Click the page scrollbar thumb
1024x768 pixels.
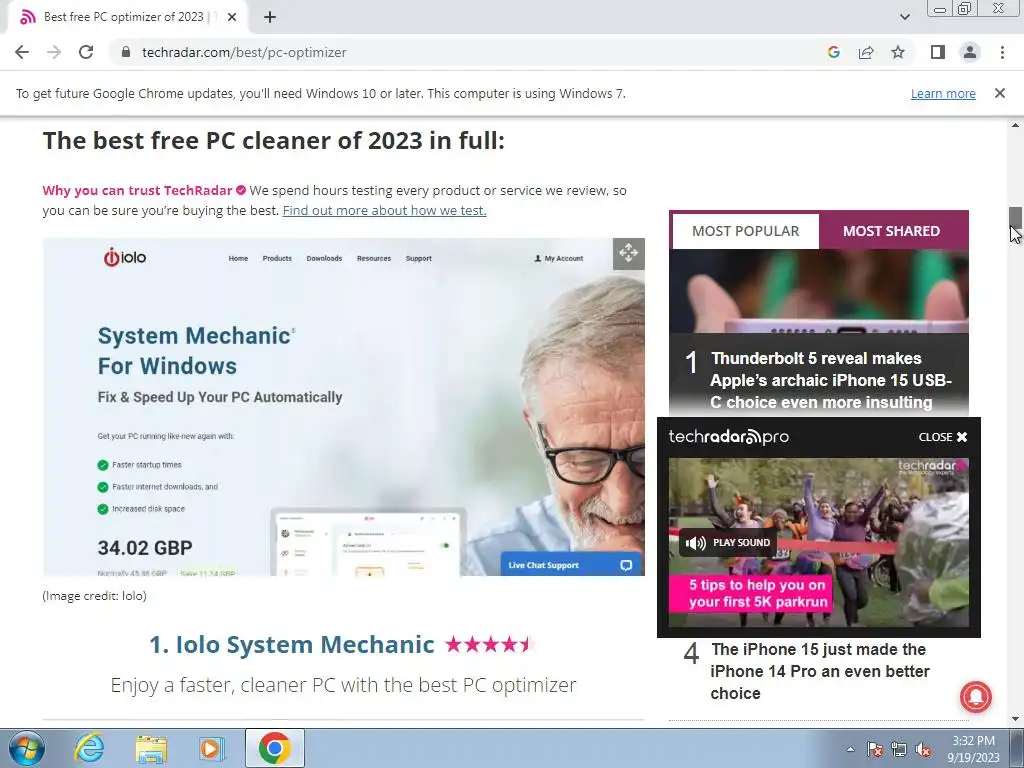tap(1014, 219)
